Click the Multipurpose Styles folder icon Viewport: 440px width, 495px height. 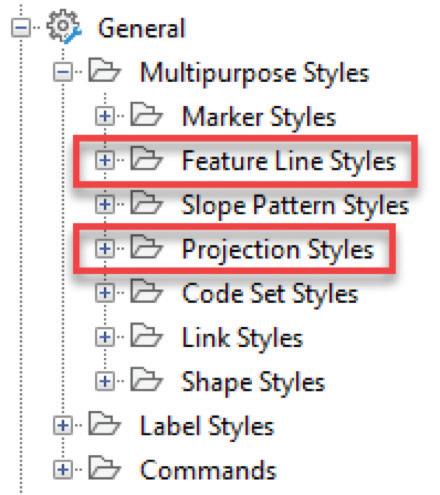click(x=104, y=71)
